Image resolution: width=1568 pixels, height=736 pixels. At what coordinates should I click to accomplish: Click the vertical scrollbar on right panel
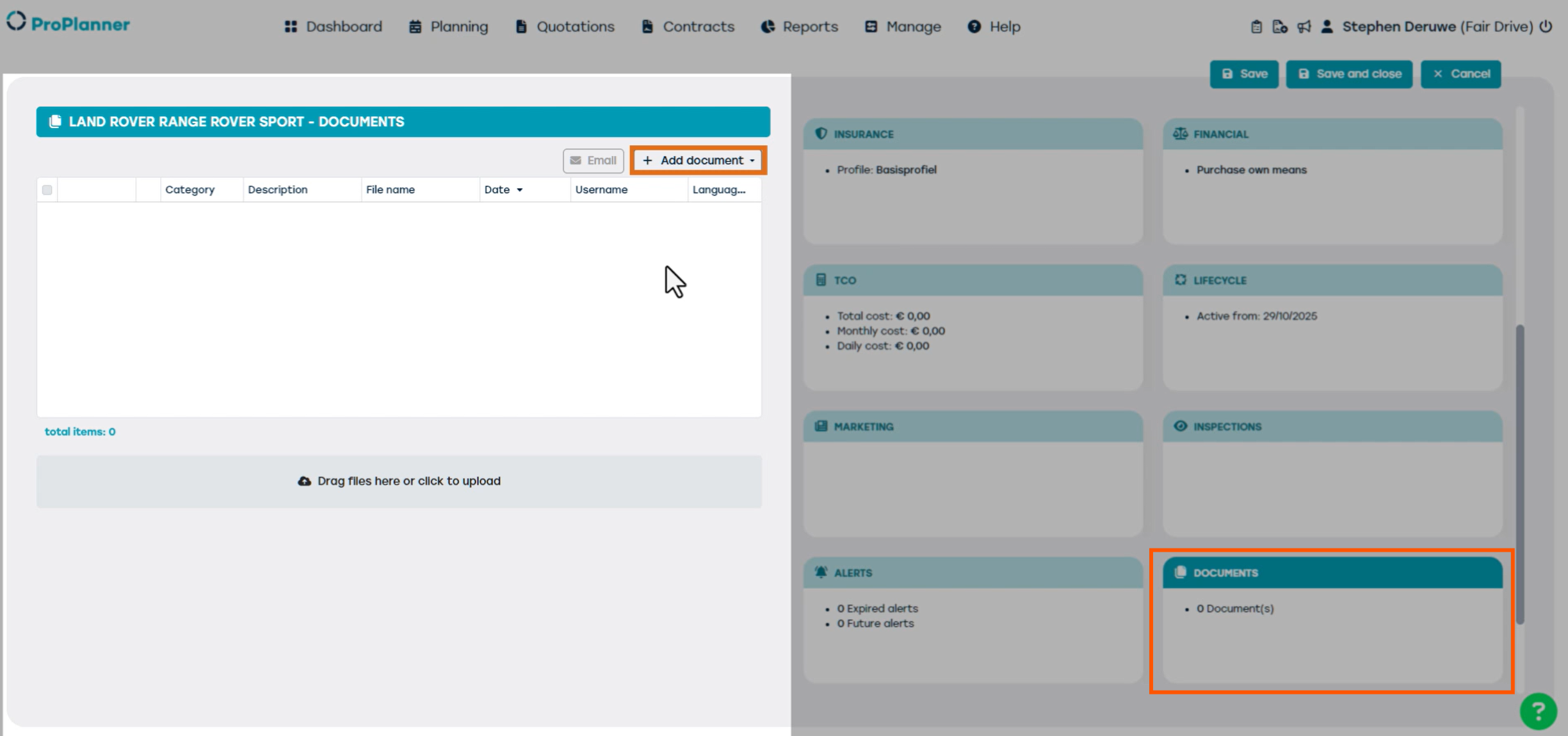[1520, 474]
